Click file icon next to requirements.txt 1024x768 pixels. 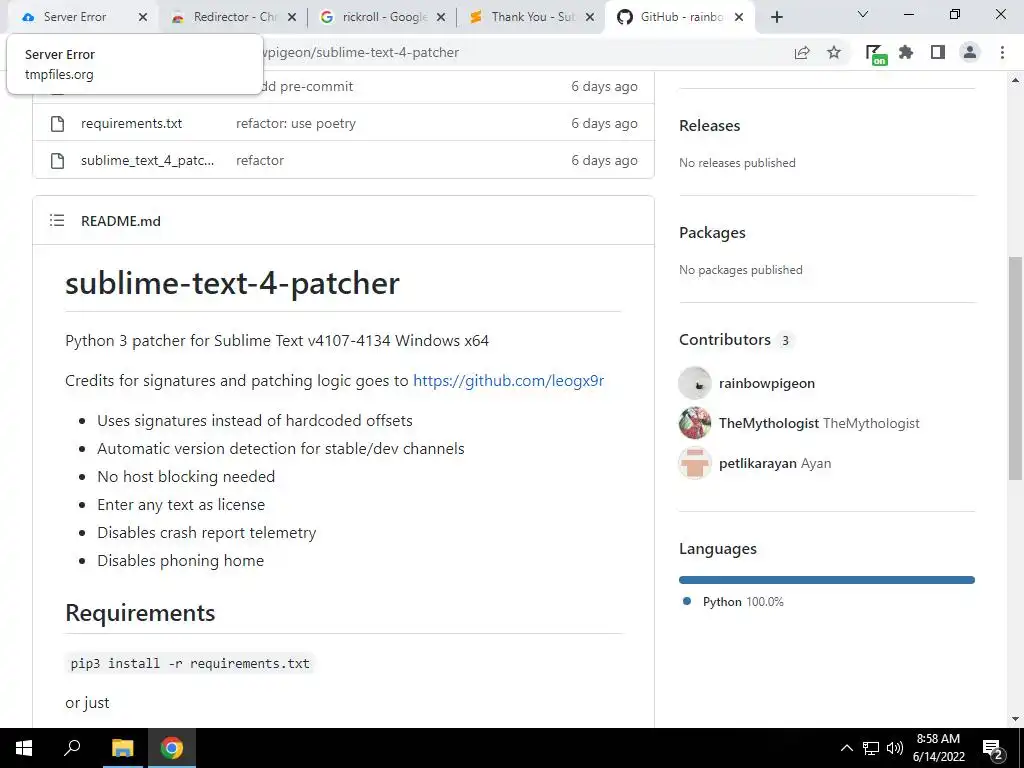click(57, 123)
